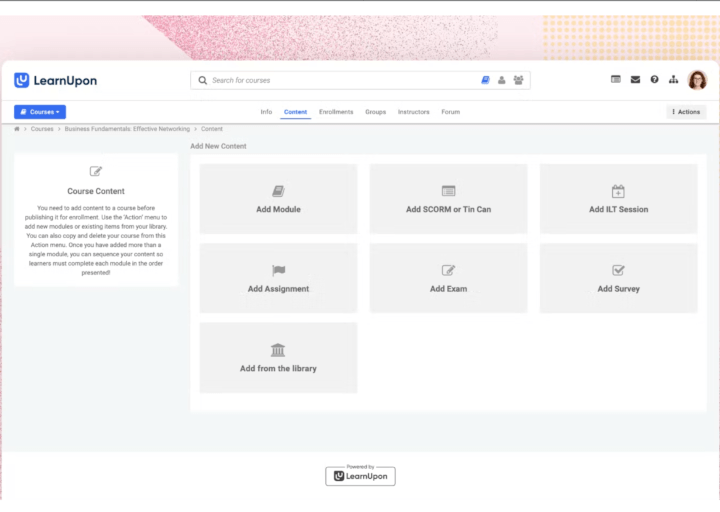The image size is (720, 512).
Task: Click the Add from the library label
Action: 278,368
